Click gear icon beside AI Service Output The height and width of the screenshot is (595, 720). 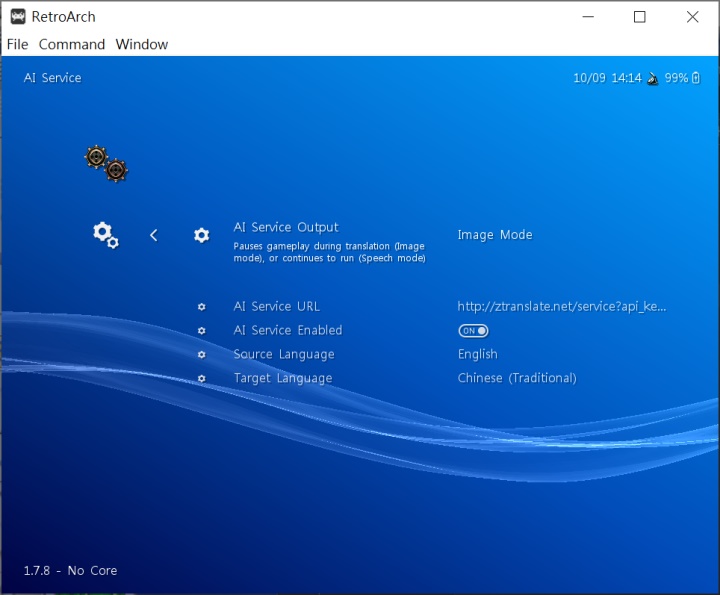(x=201, y=235)
